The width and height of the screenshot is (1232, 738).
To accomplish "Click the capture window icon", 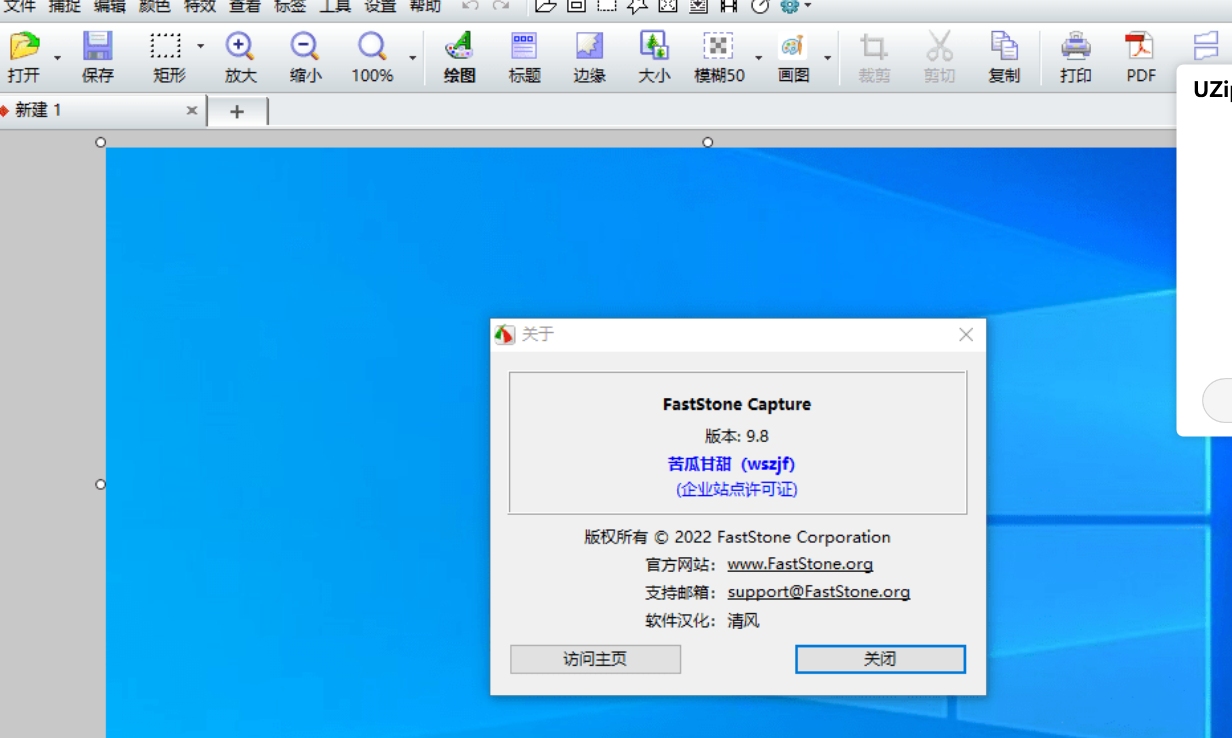I will coord(576,6).
